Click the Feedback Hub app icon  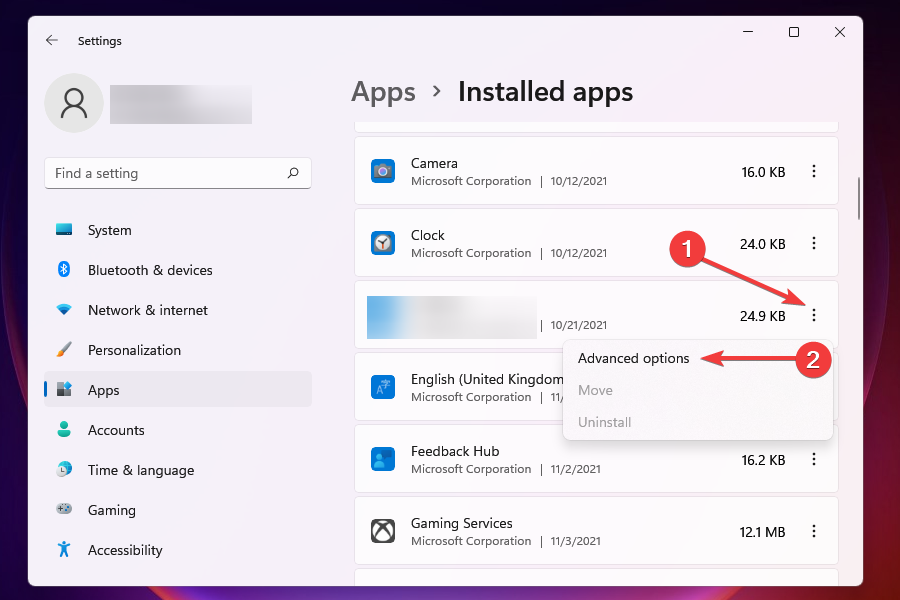(x=383, y=459)
